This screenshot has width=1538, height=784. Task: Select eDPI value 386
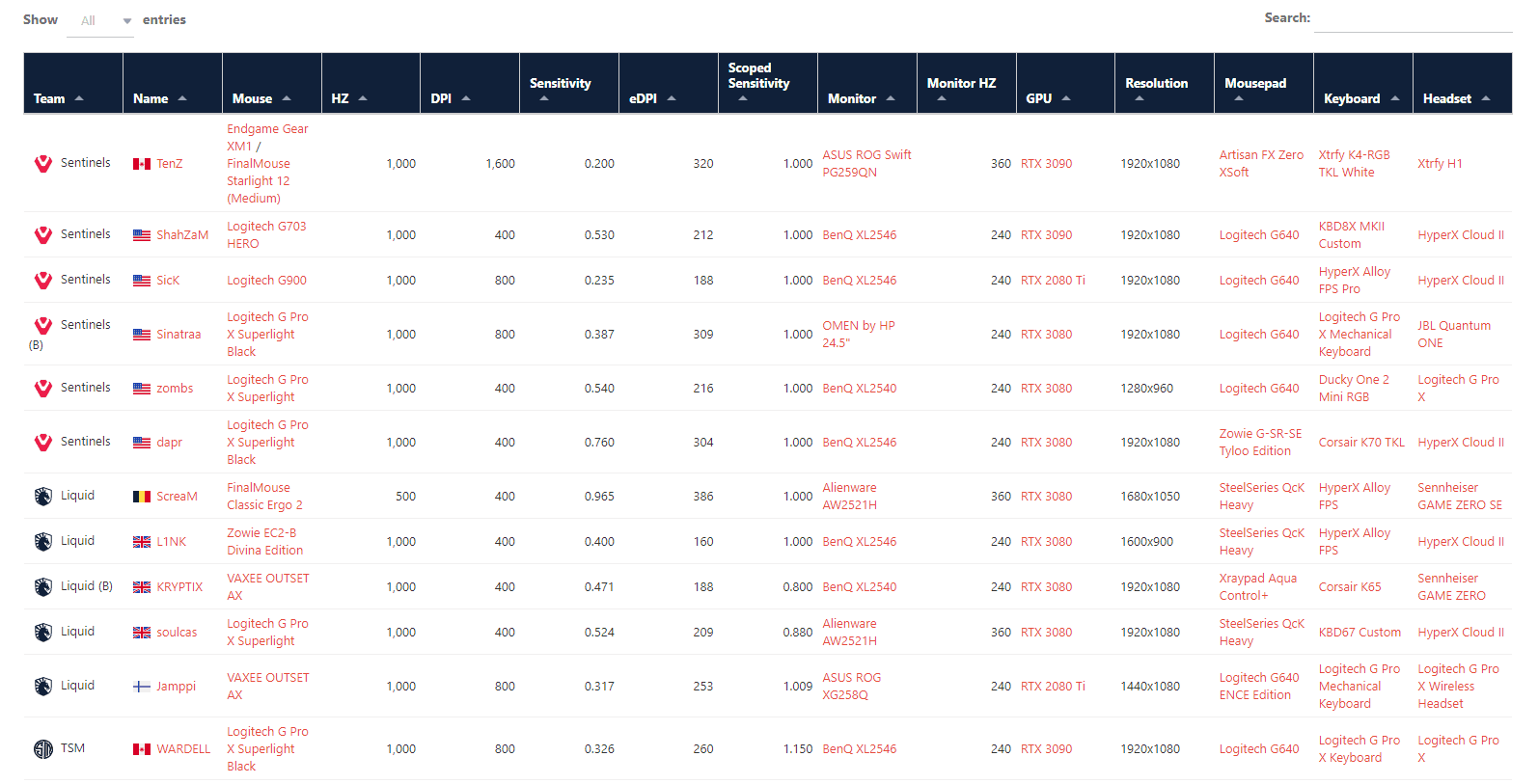click(x=702, y=497)
